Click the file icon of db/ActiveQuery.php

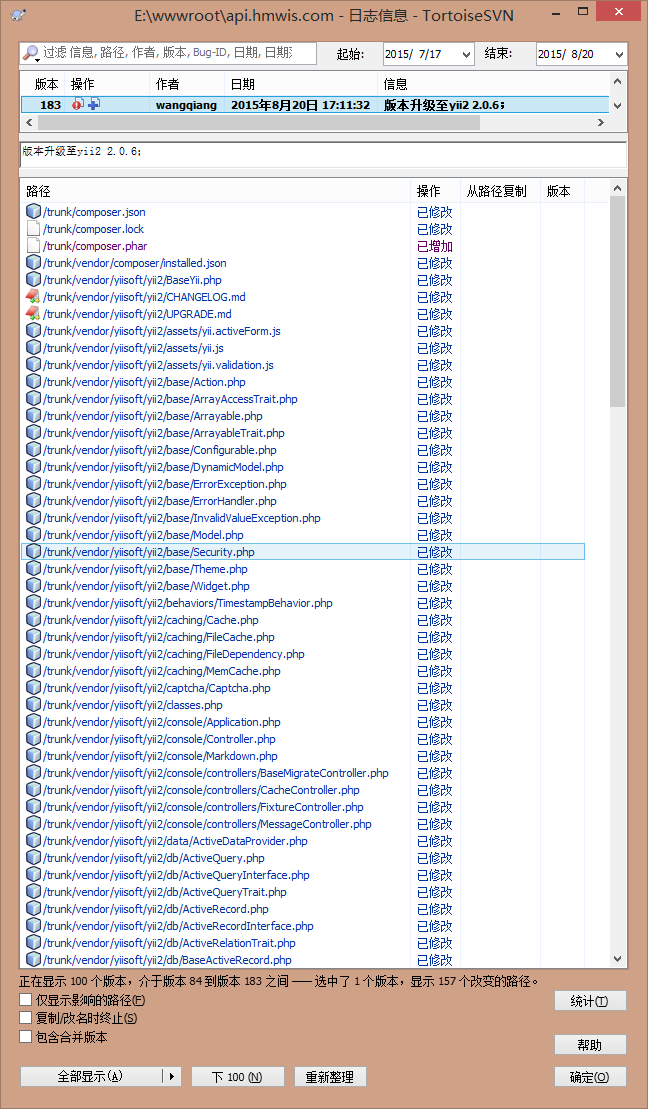[33, 858]
